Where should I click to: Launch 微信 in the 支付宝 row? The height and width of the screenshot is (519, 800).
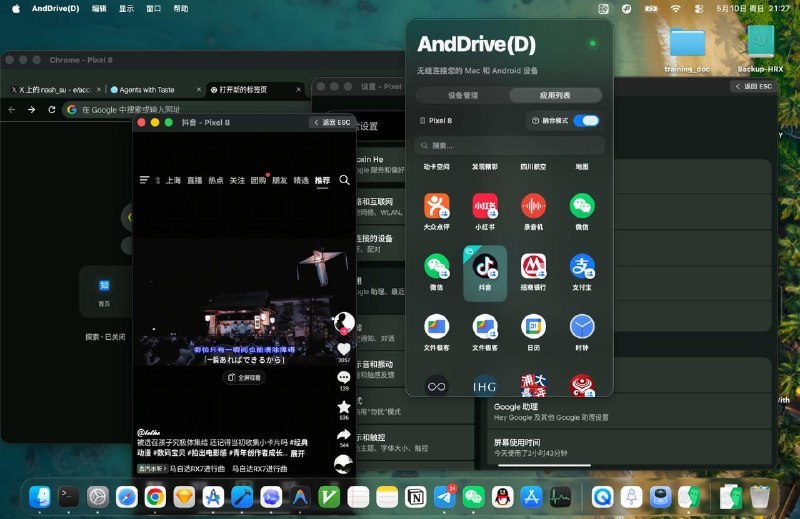point(437,266)
